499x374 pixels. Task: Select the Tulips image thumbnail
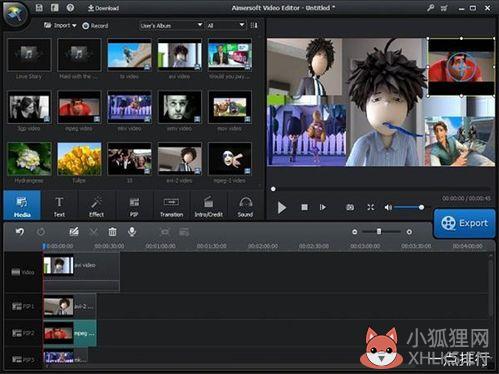(x=79, y=159)
